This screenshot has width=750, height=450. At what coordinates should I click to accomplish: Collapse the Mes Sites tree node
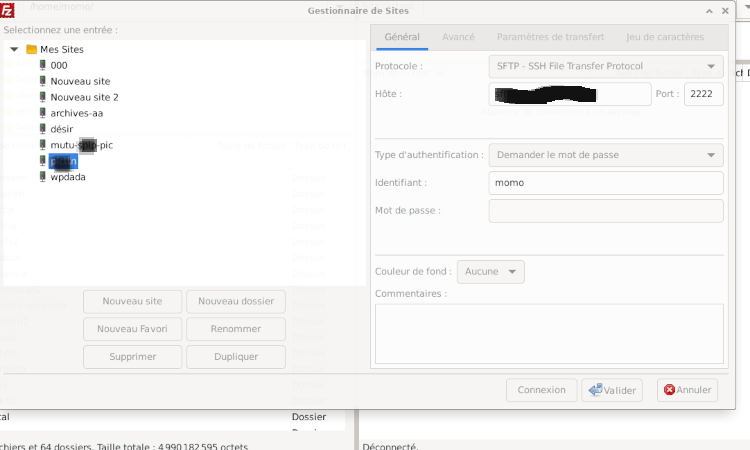tap(14, 49)
